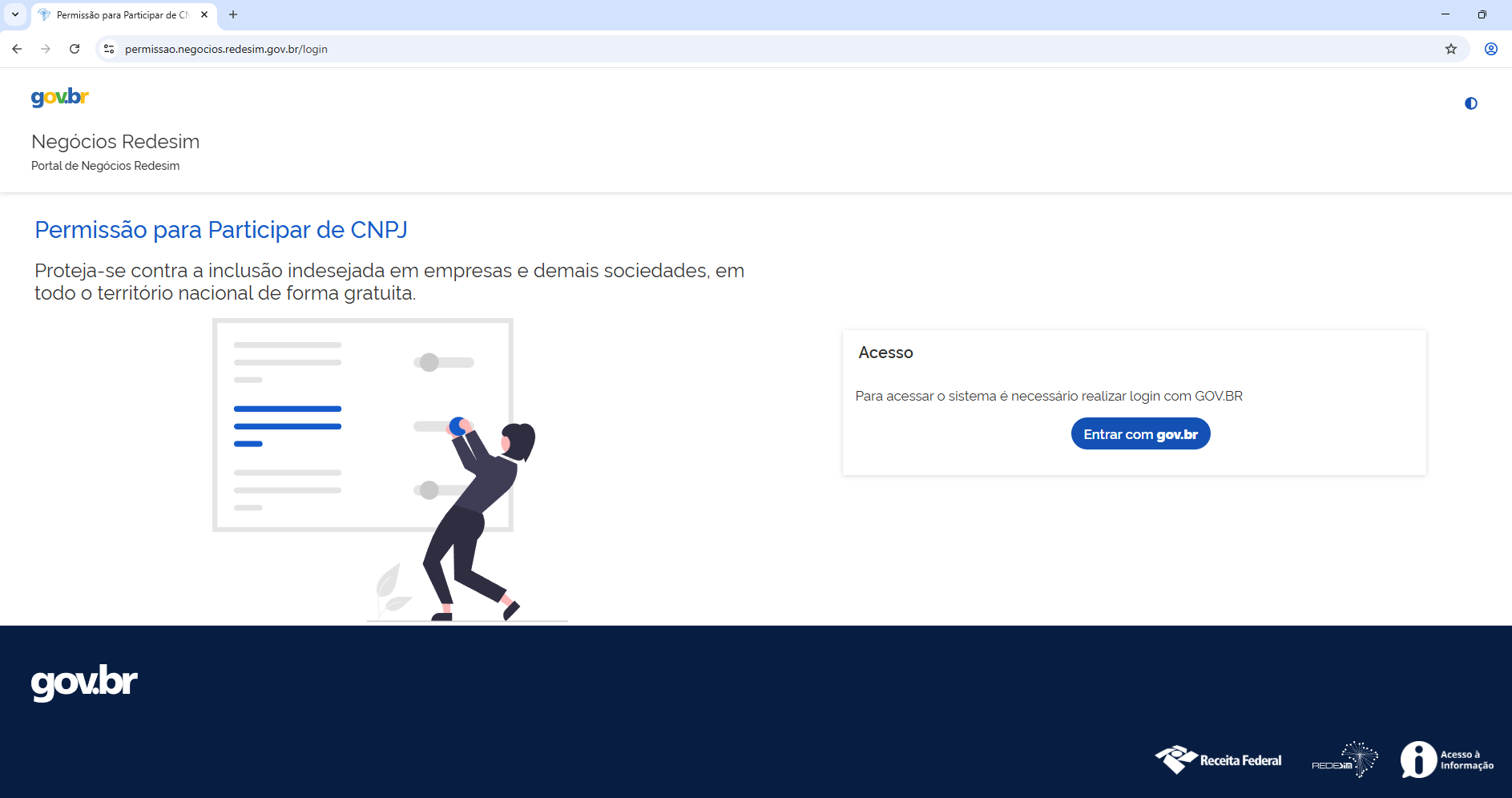Bookmark this page with the star icon

coord(1451,49)
